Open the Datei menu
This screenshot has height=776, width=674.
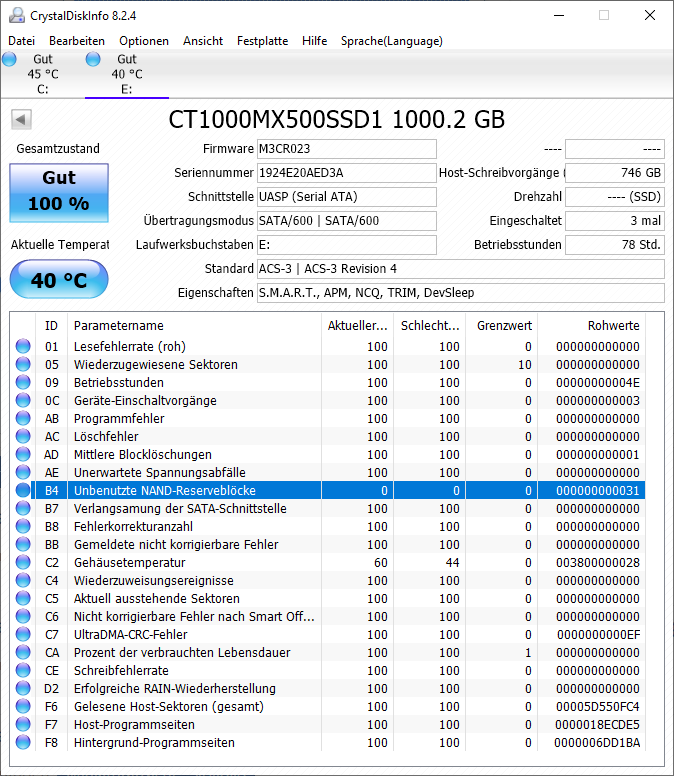click(21, 41)
